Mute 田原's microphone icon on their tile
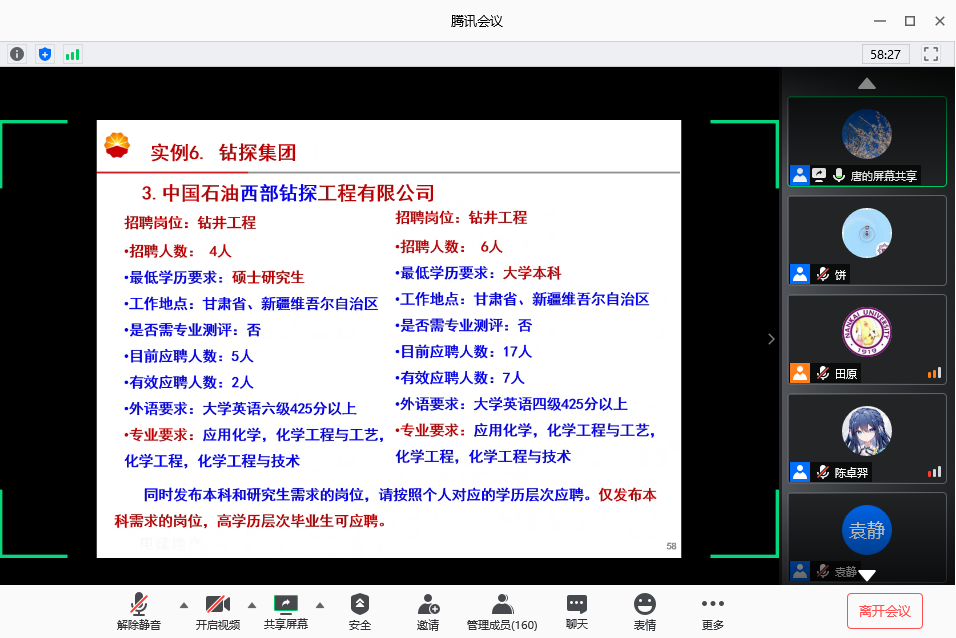Screen dimensions: 956x638 823,373
